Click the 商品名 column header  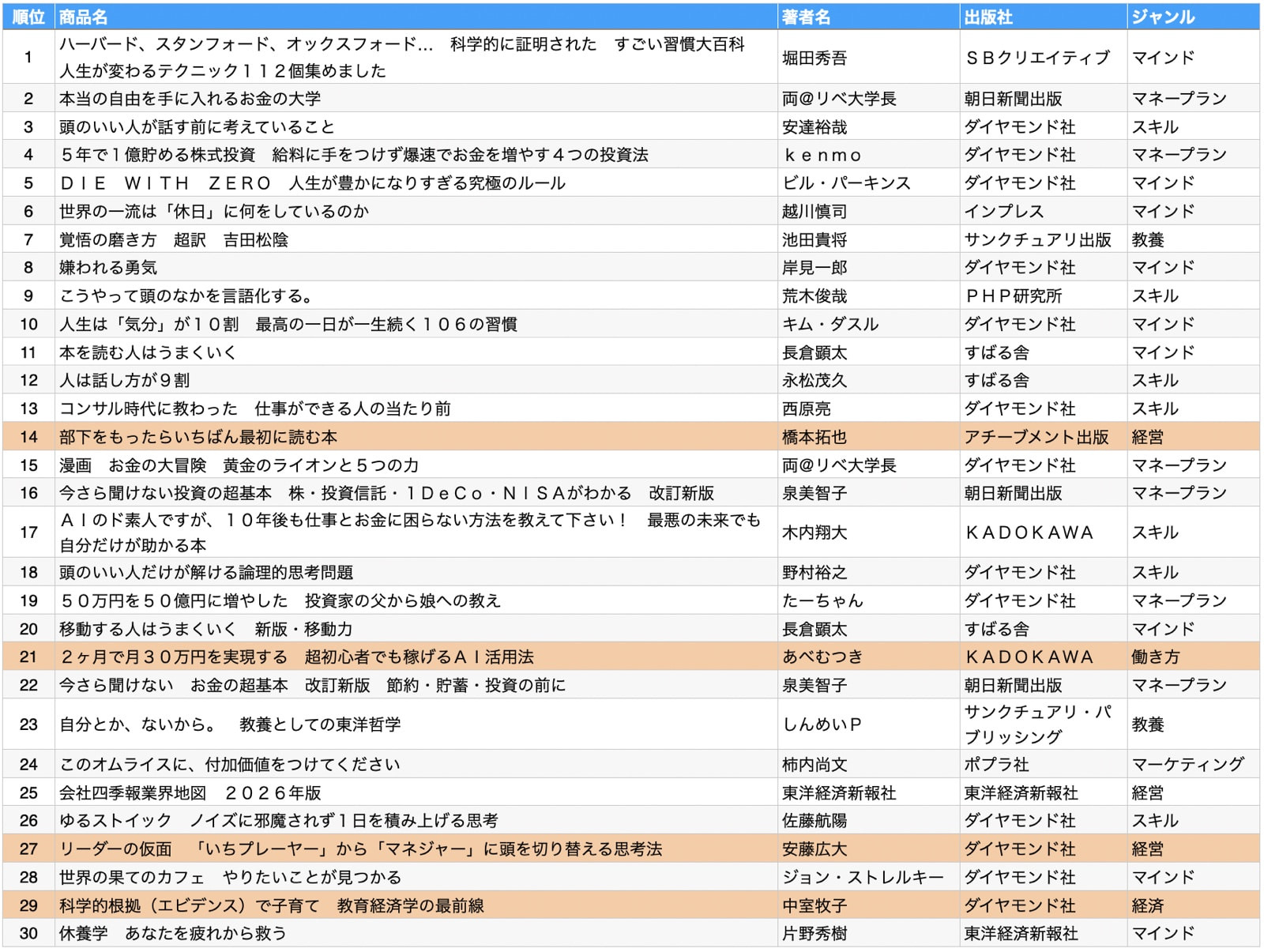tap(84, 17)
